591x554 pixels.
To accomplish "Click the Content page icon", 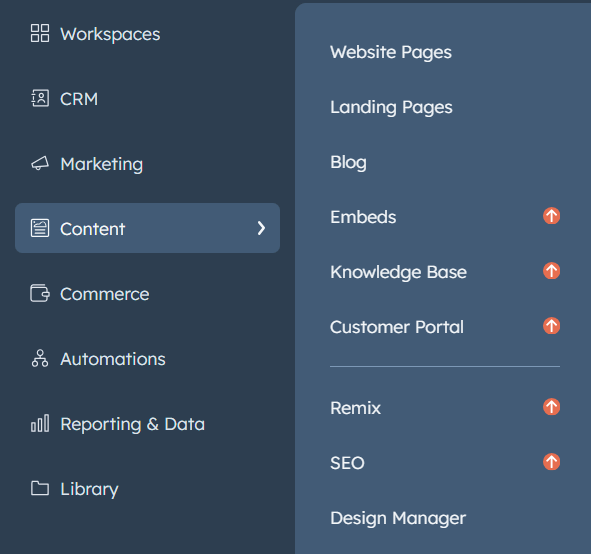I will point(40,228).
